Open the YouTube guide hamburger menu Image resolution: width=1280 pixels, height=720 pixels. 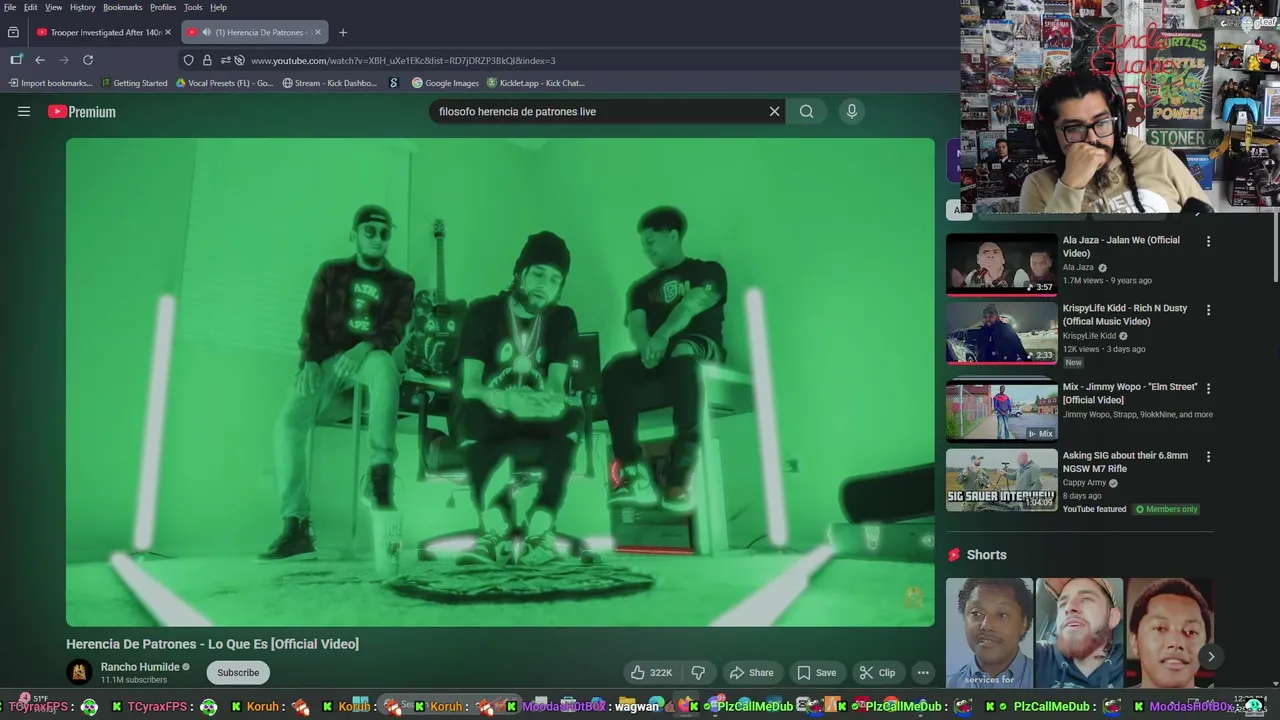click(x=24, y=112)
